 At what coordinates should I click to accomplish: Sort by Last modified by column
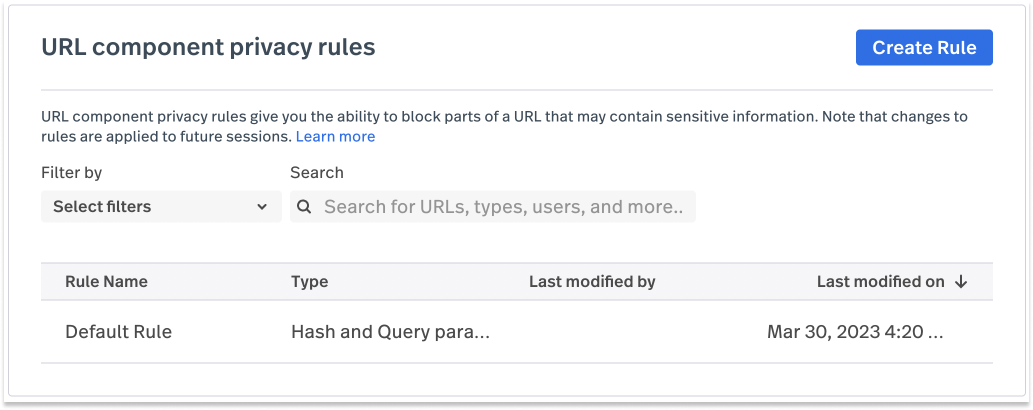click(x=592, y=281)
